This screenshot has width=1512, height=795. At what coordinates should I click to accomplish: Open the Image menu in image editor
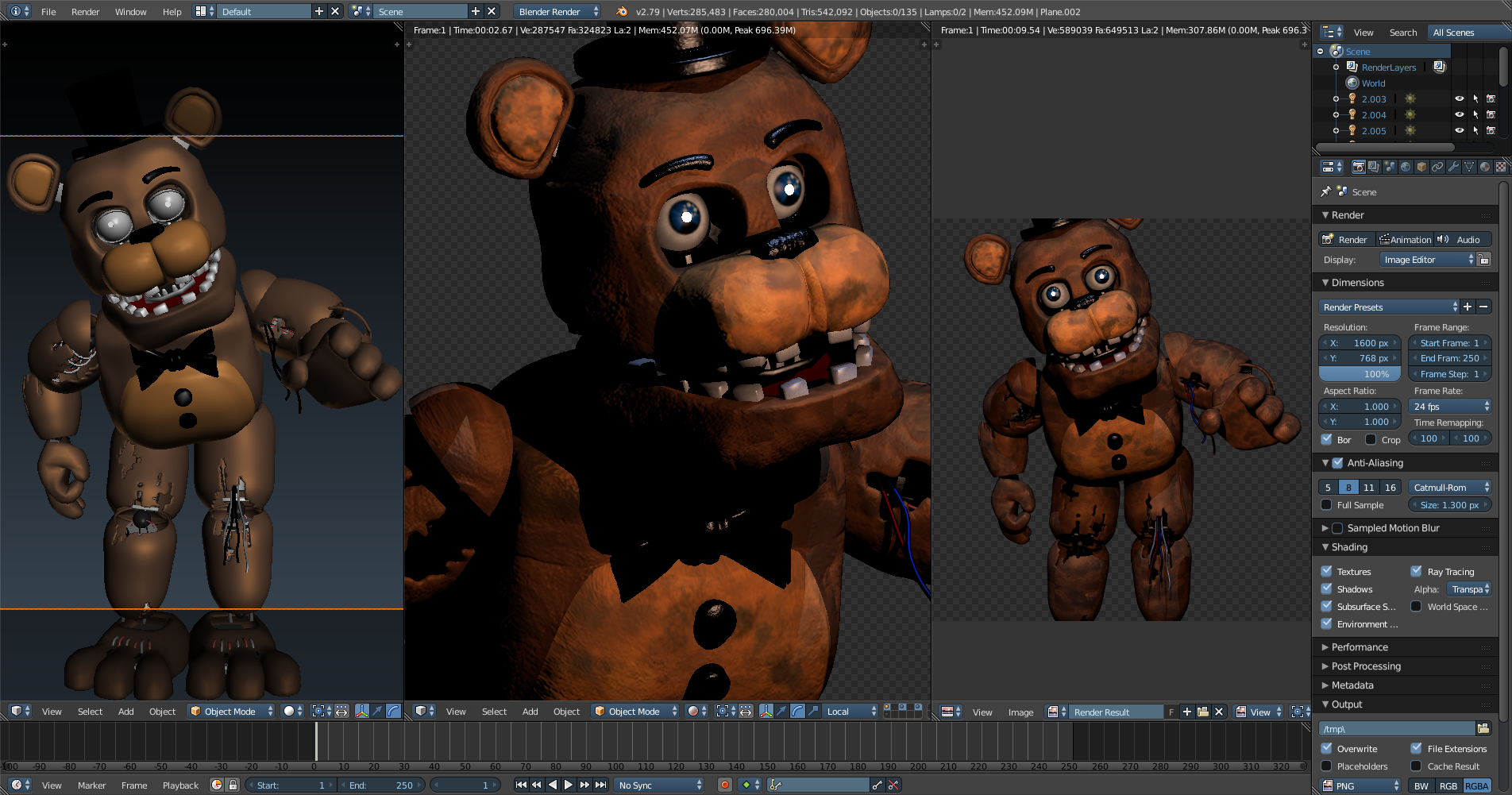click(1020, 712)
